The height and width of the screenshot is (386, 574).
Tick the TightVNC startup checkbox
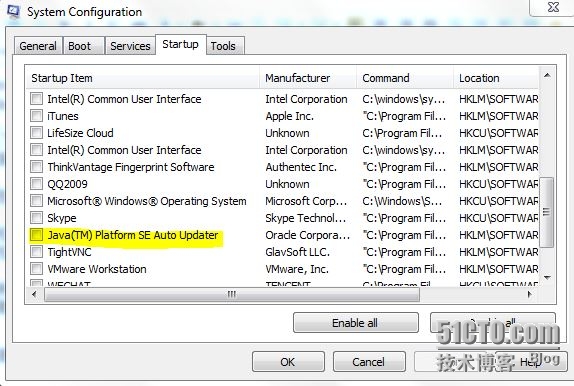pyautogui.click(x=36, y=252)
